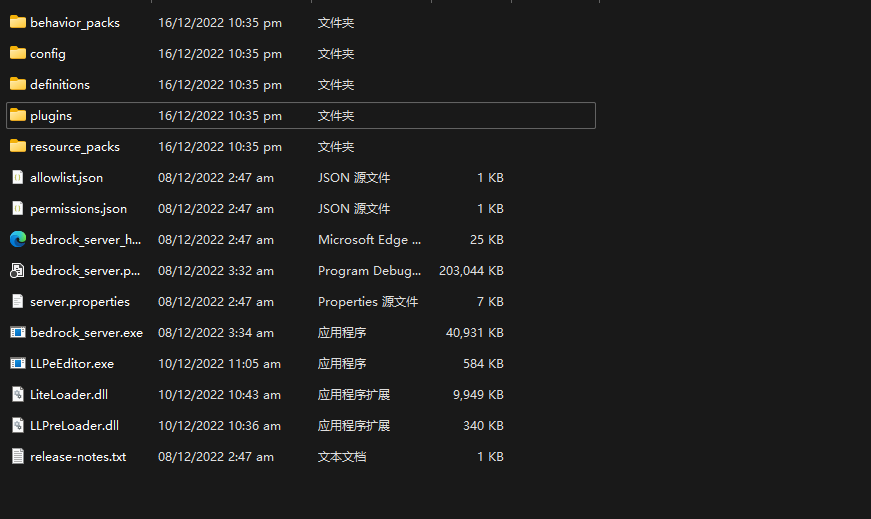Select the plugins folder name

coord(51,116)
